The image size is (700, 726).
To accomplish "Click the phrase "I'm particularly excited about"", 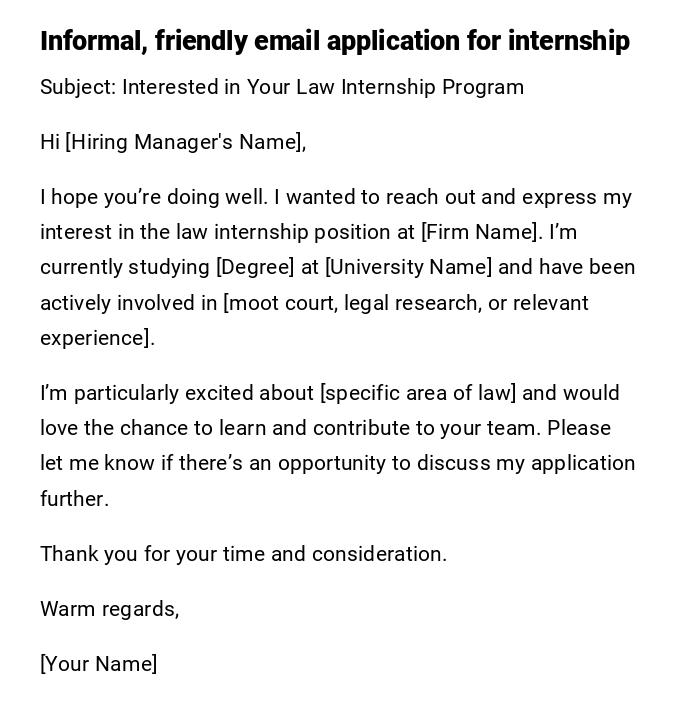I will pos(177,393).
